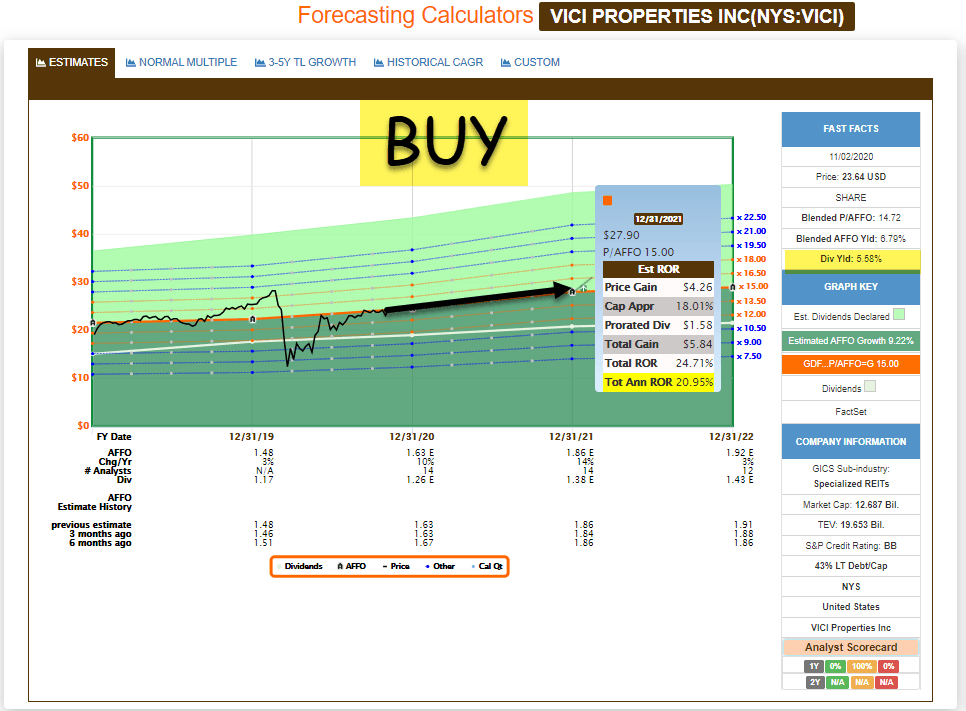Click the 12/31/20 FY date column header

click(412, 437)
